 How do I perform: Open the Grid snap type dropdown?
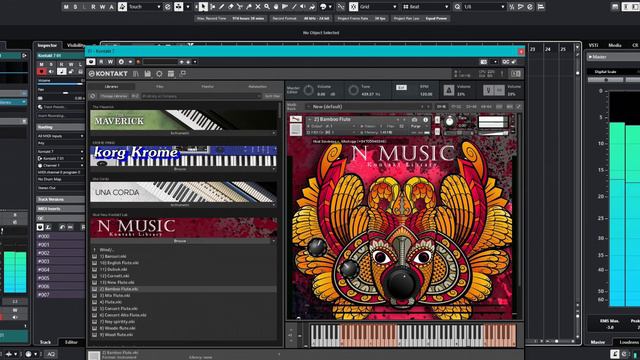pos(378,7)
